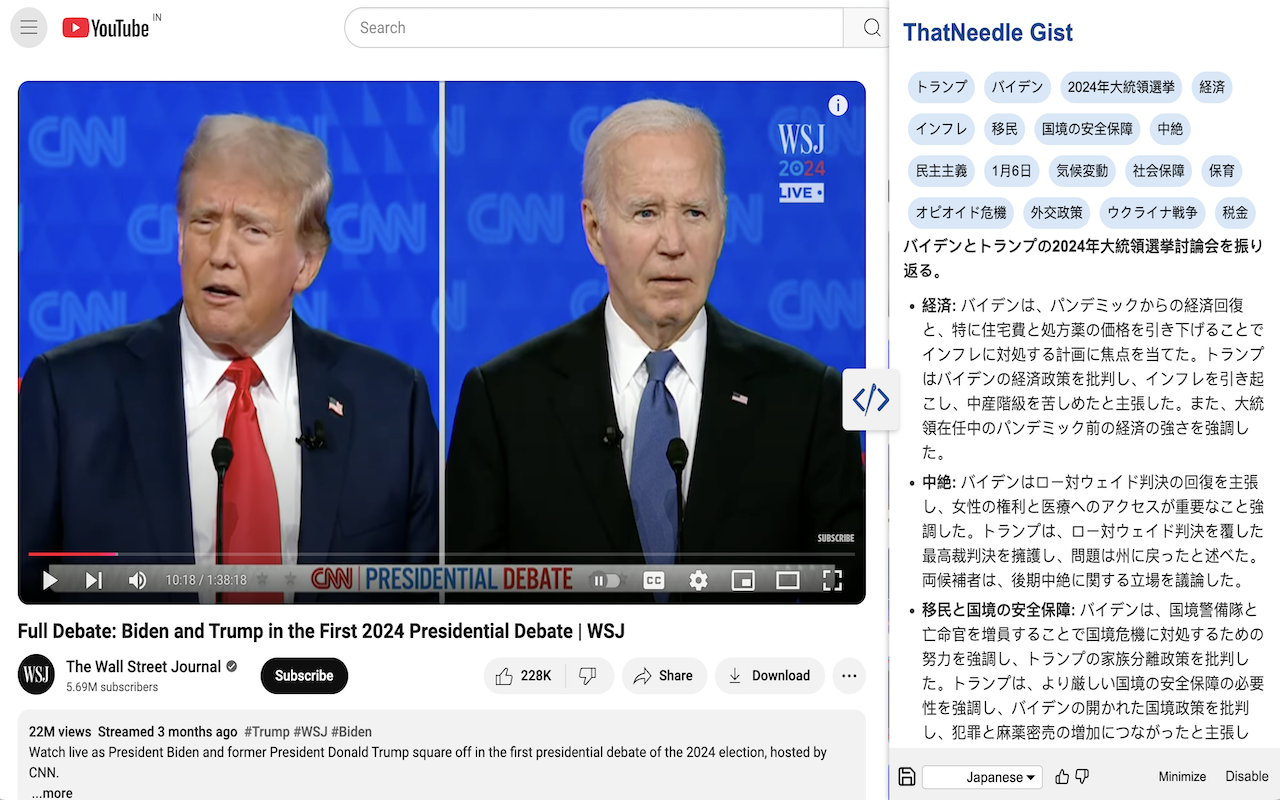The width and height of the screenshot is (1280, 800).
Task: Click the 経済: summary heading
Action: tap(940, 304)
